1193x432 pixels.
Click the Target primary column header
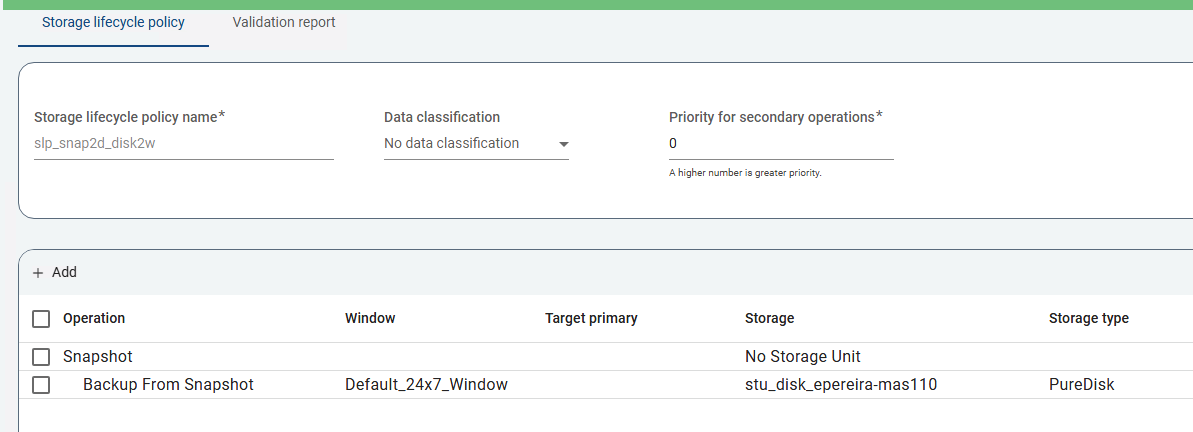click(591, 319)
